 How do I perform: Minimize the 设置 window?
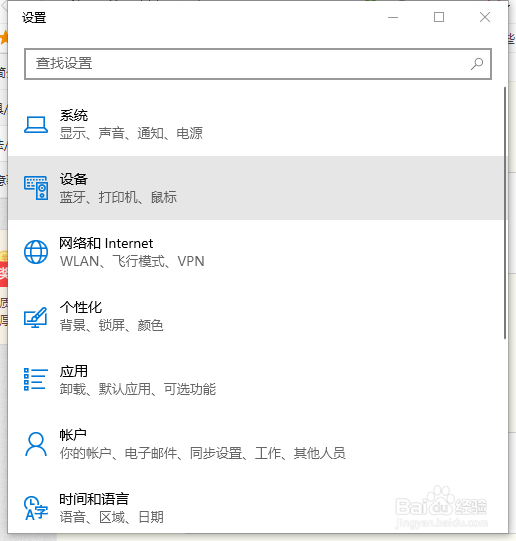point(393,17)
